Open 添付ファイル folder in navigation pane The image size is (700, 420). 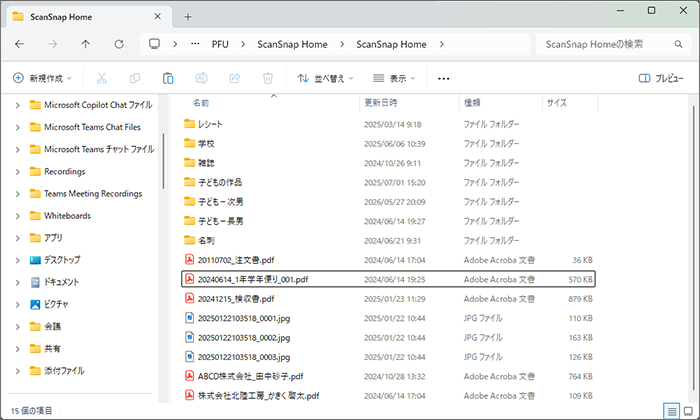64,370
